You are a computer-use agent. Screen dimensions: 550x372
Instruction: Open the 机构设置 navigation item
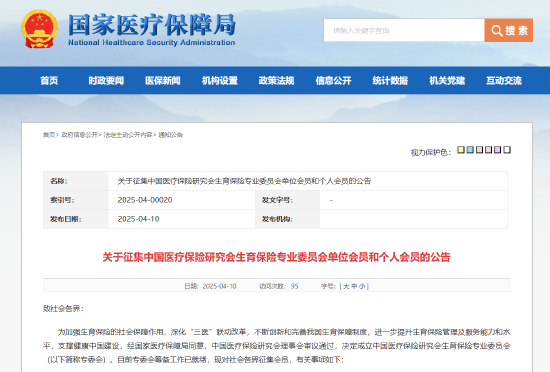(x=220, y=81)
